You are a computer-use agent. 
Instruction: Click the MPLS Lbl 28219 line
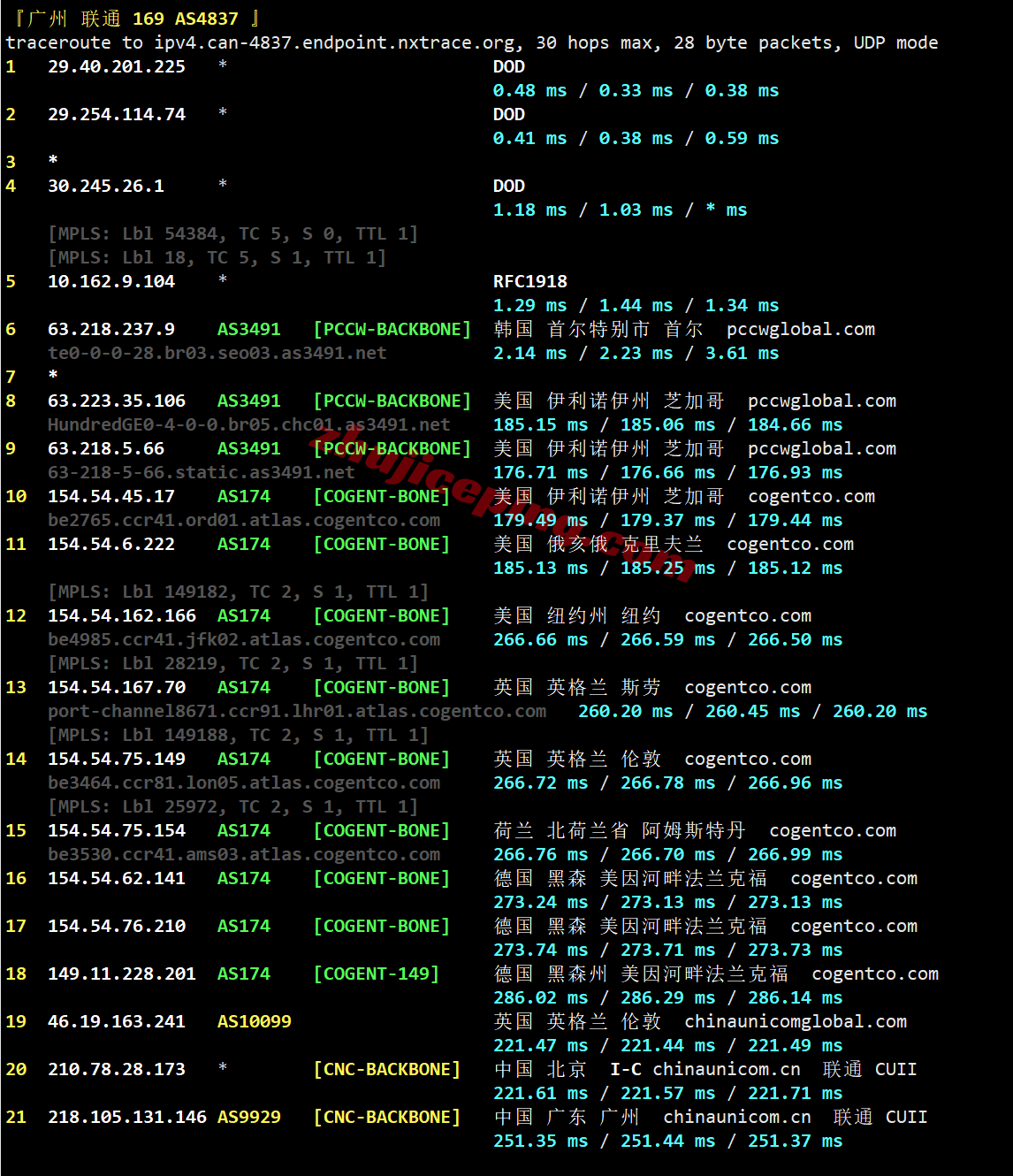pos(232,663)
